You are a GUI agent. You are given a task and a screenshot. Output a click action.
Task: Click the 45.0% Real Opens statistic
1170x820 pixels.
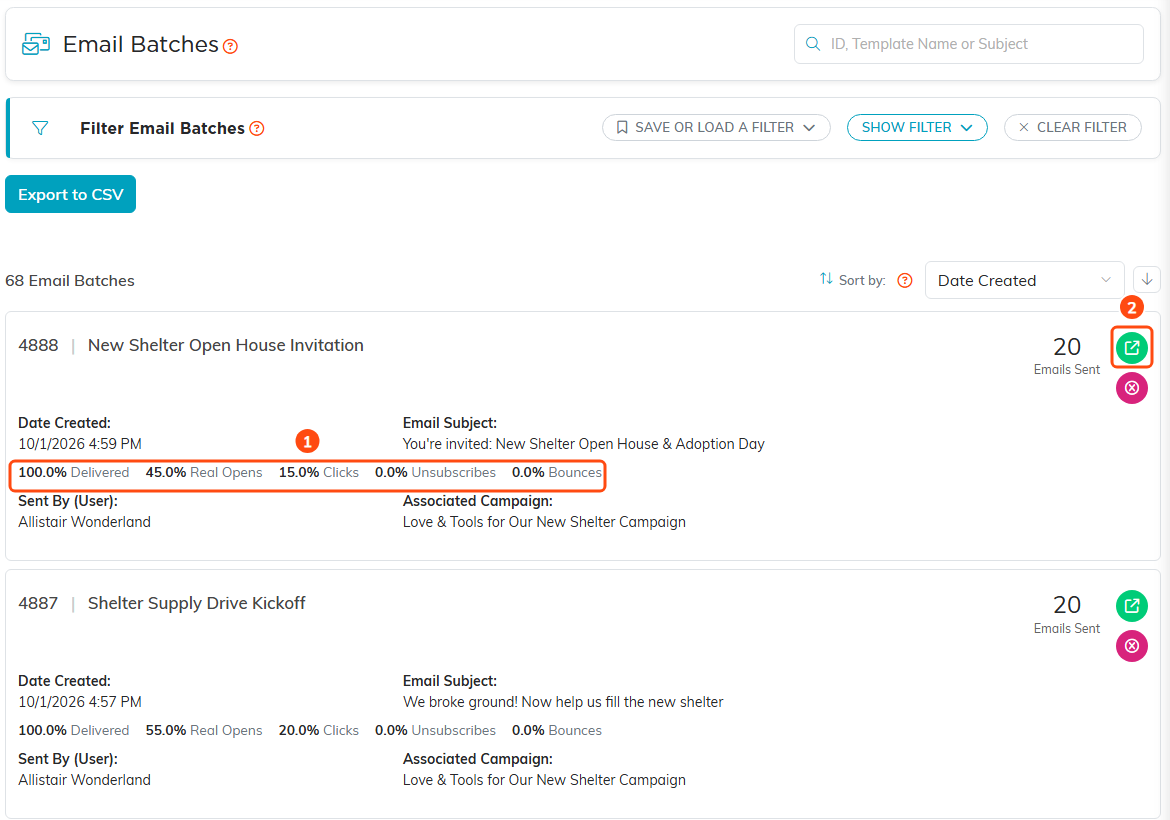coord(204,472)
